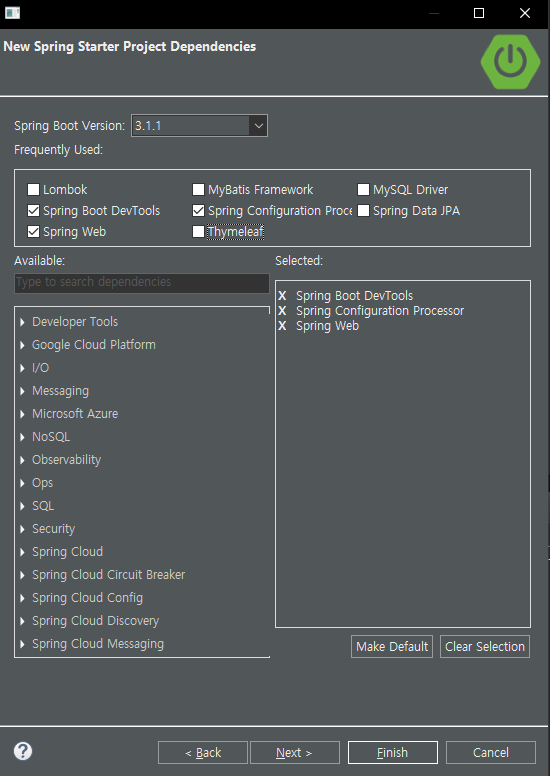The width and height of the screenshot is (550, 776).
Task: Click the Back button
Action: (203, 753)
